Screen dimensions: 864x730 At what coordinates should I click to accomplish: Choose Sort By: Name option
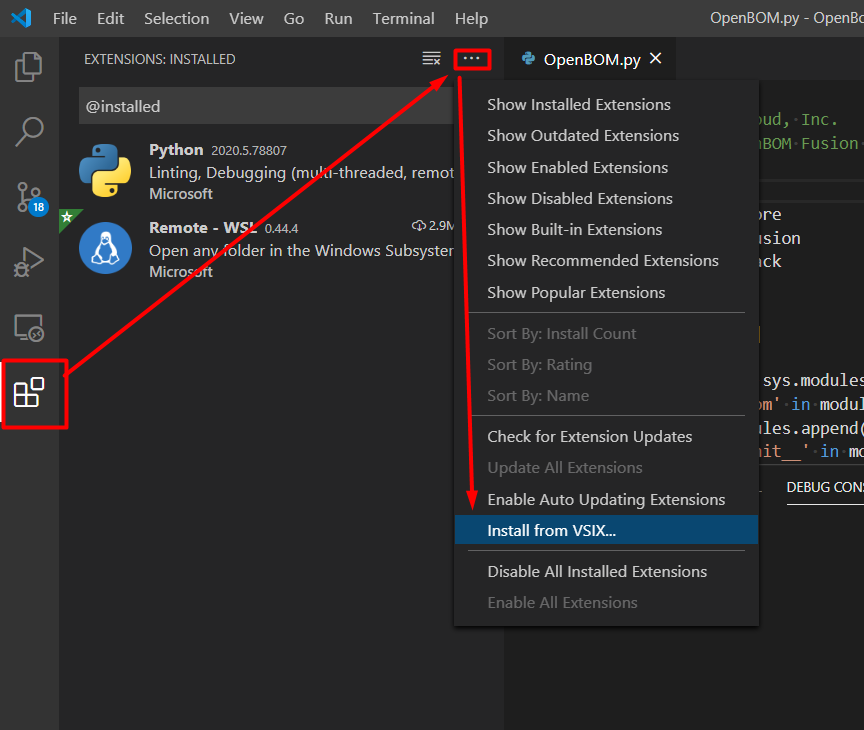click(x=536, y=395)
